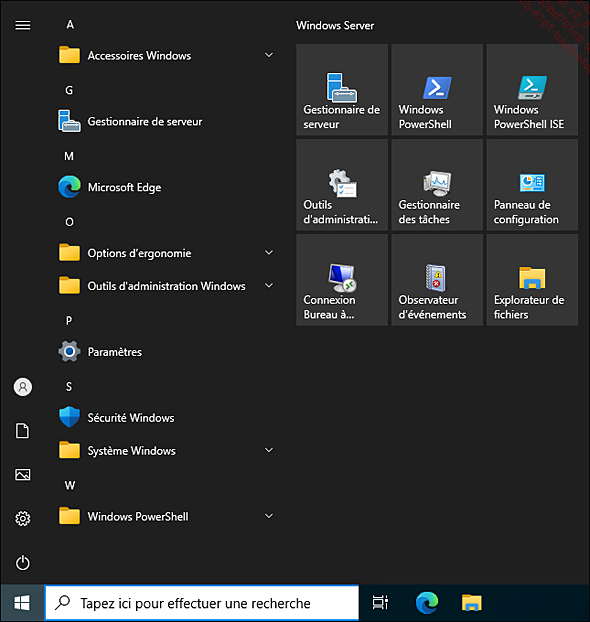
Task: Click the Windows Start button
Action: [x=22, y=603]
